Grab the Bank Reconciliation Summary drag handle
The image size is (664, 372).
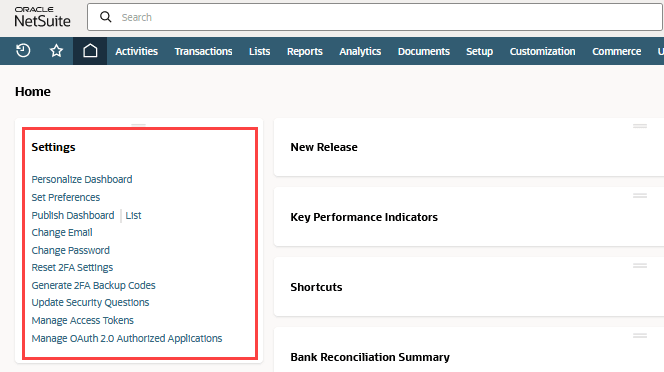[639, 336]
